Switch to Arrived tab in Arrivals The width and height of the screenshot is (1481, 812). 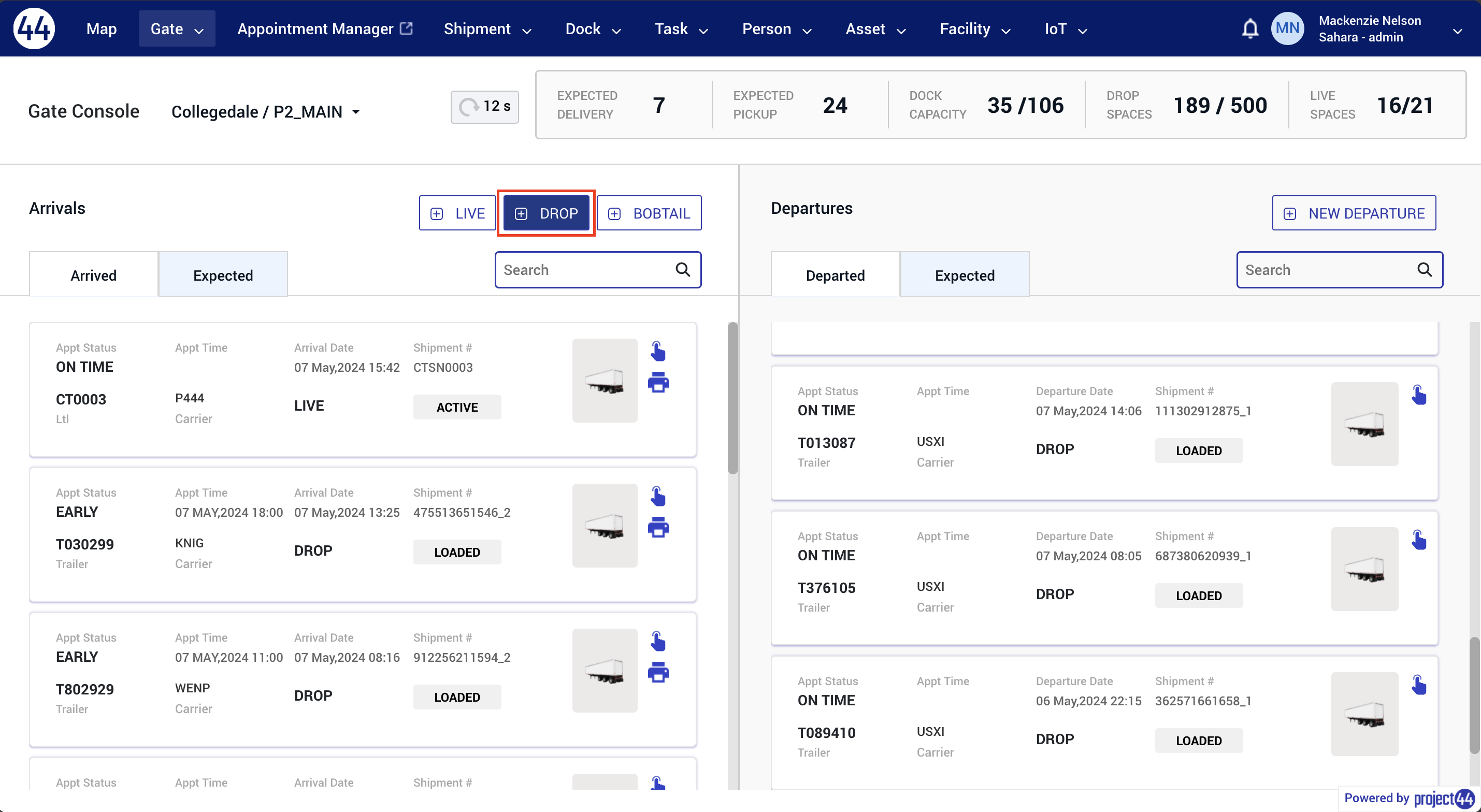(x=94, y=274)
